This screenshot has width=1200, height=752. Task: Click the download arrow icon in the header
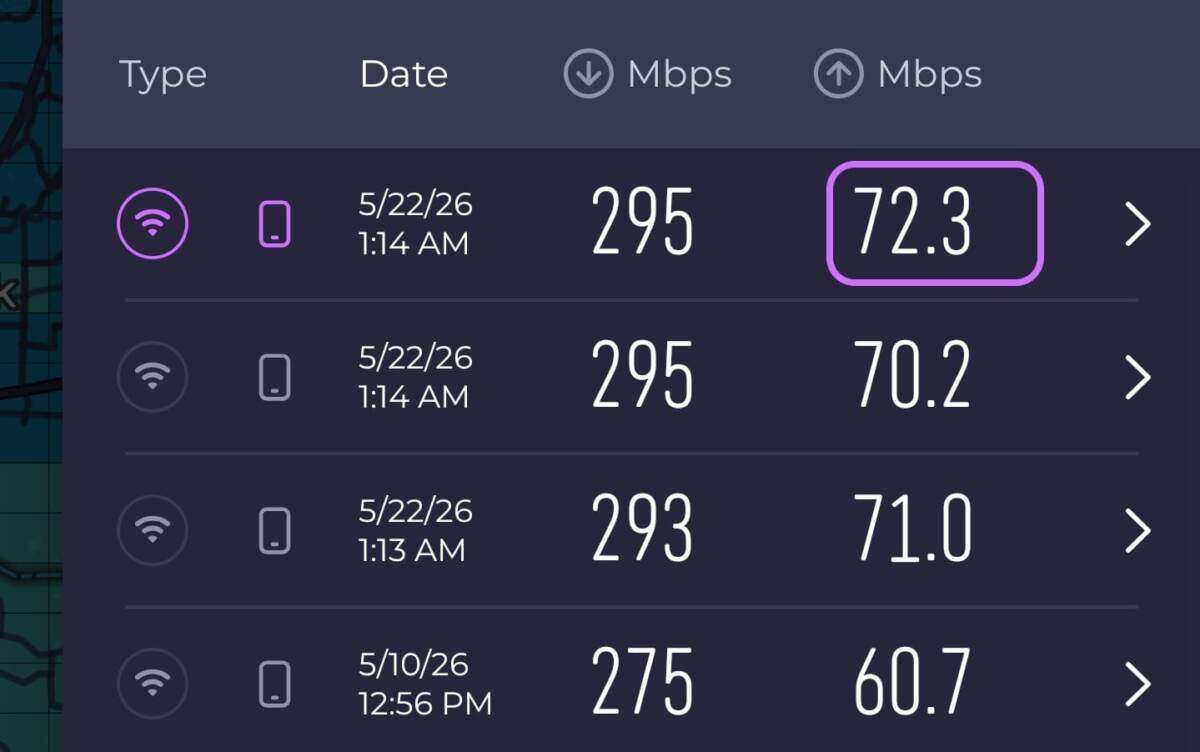[588, 74]
